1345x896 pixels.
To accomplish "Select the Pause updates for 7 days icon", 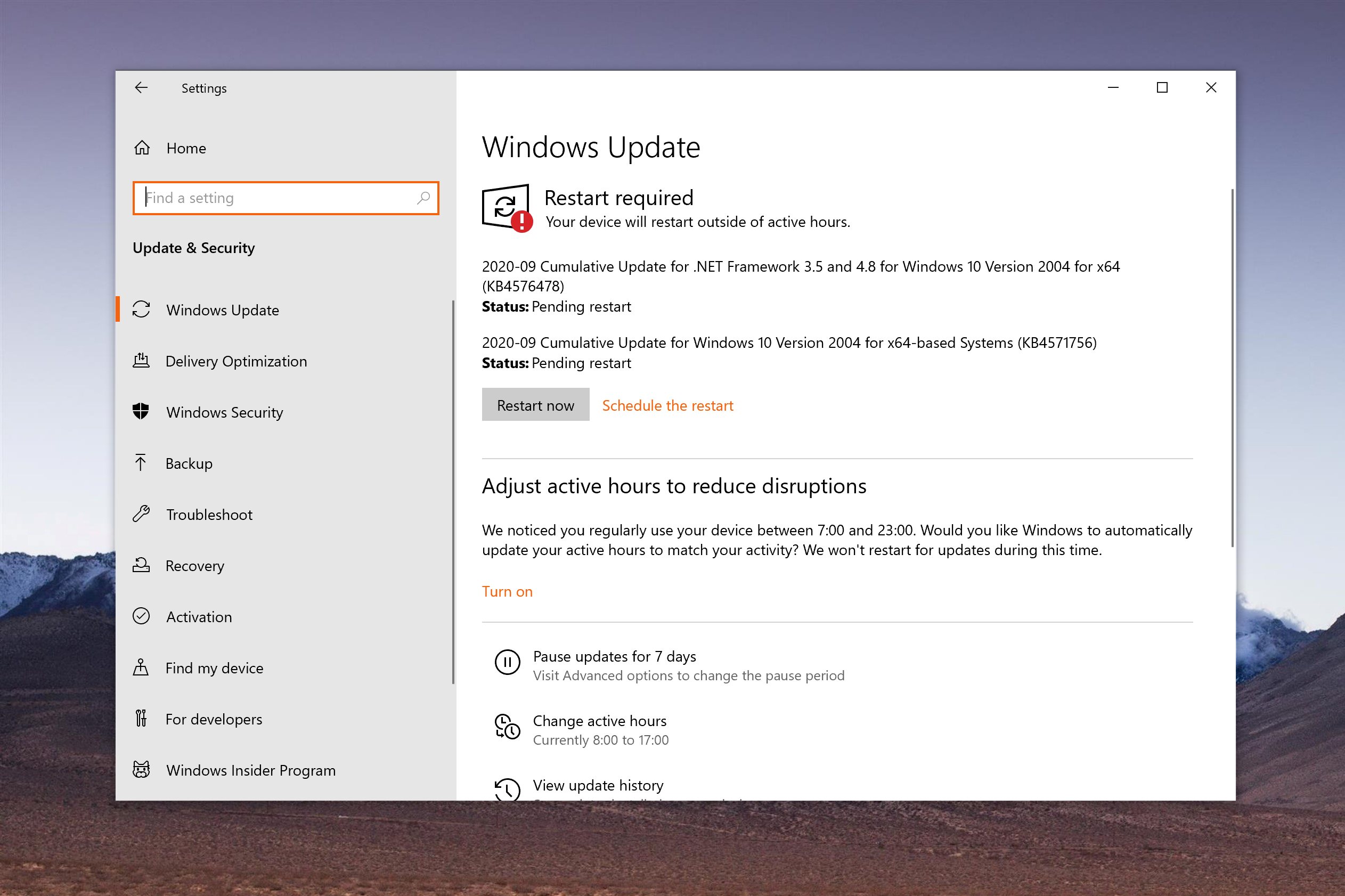I will (507, 663).
